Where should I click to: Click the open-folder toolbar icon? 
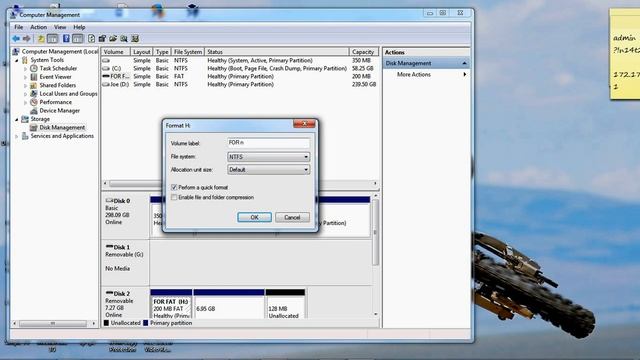[113, 39]
